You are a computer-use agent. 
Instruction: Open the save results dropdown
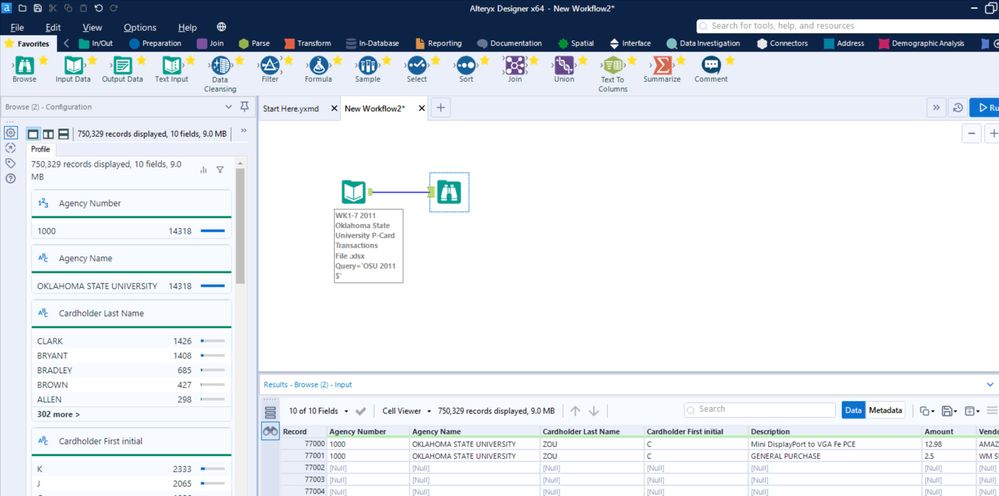[x=949, y=411]
